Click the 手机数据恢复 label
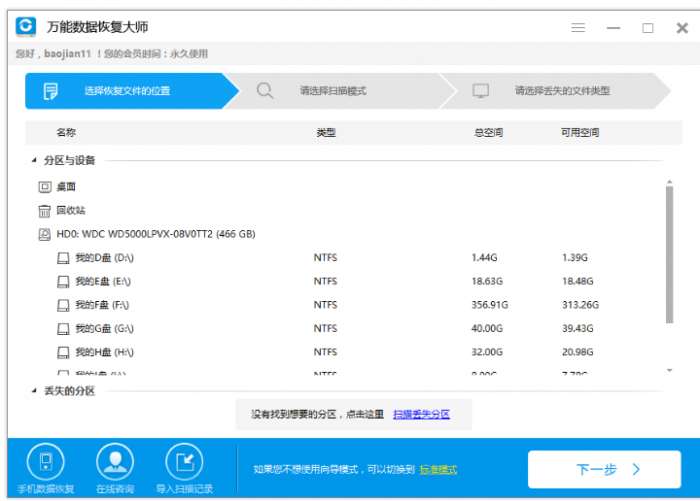The height and width of the screenshot is (501, 700). (46, 489)
